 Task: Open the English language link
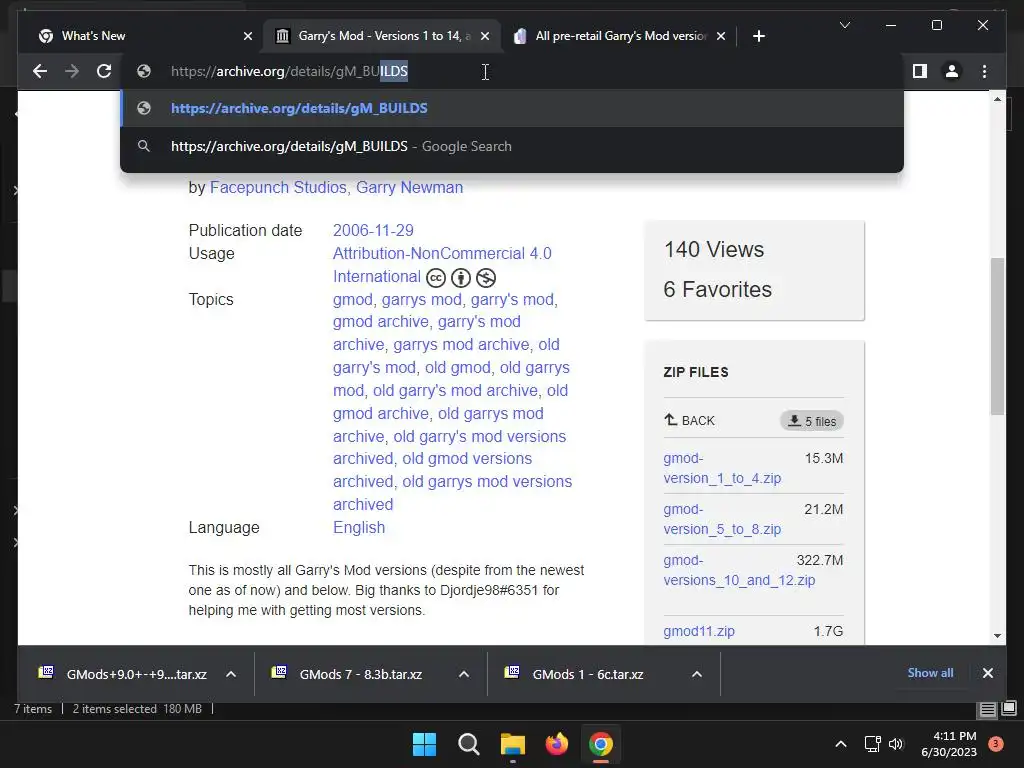(x=359, y=528)
